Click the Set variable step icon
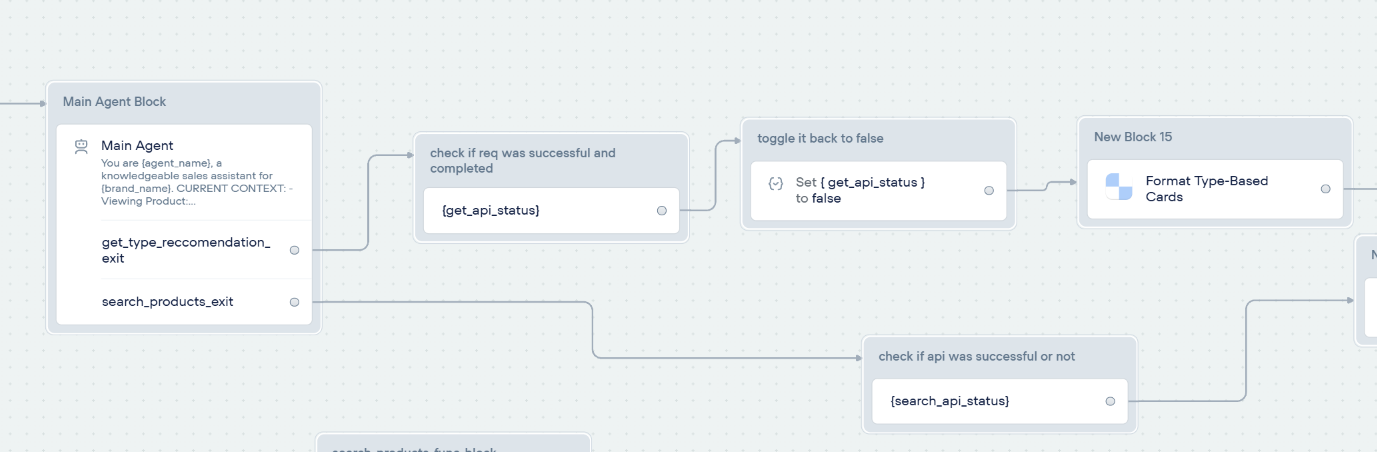The width and height of the screenshot is (1377, 452). pos(775,183)
